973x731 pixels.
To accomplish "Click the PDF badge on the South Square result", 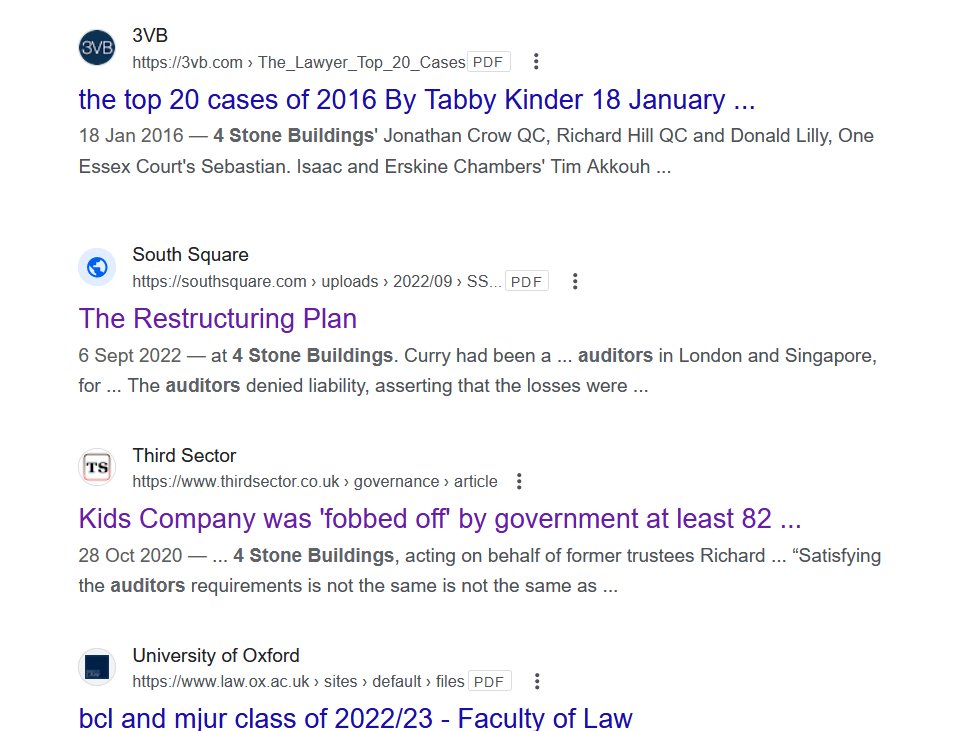I will point(527,281).
